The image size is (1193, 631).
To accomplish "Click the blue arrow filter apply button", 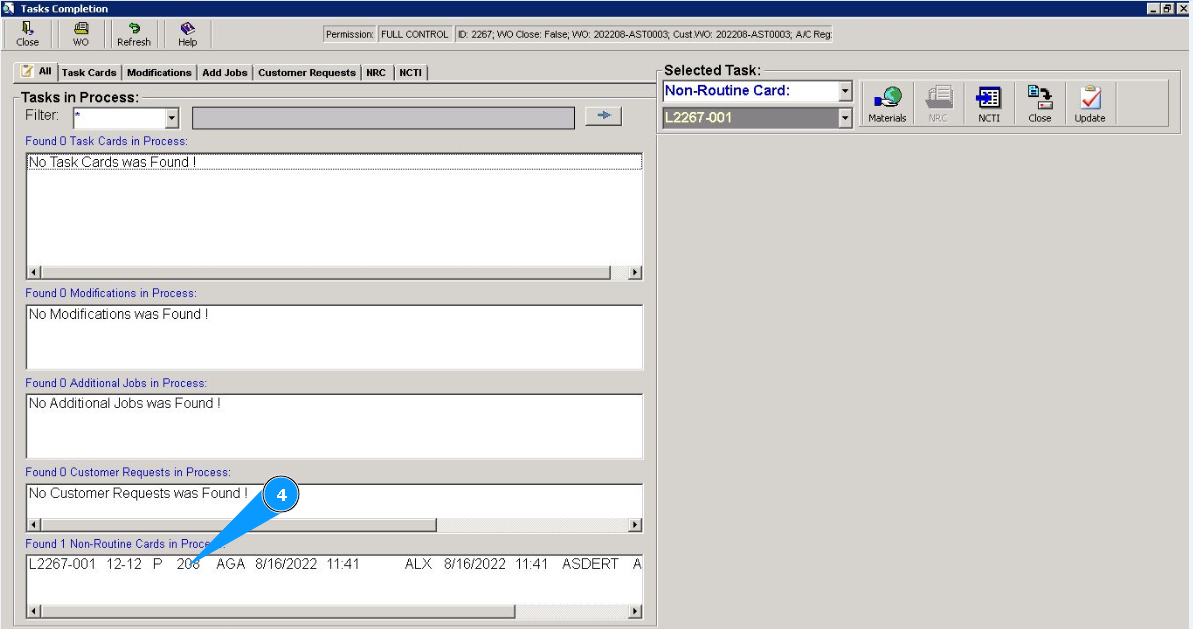I will (x=603, y=116).
